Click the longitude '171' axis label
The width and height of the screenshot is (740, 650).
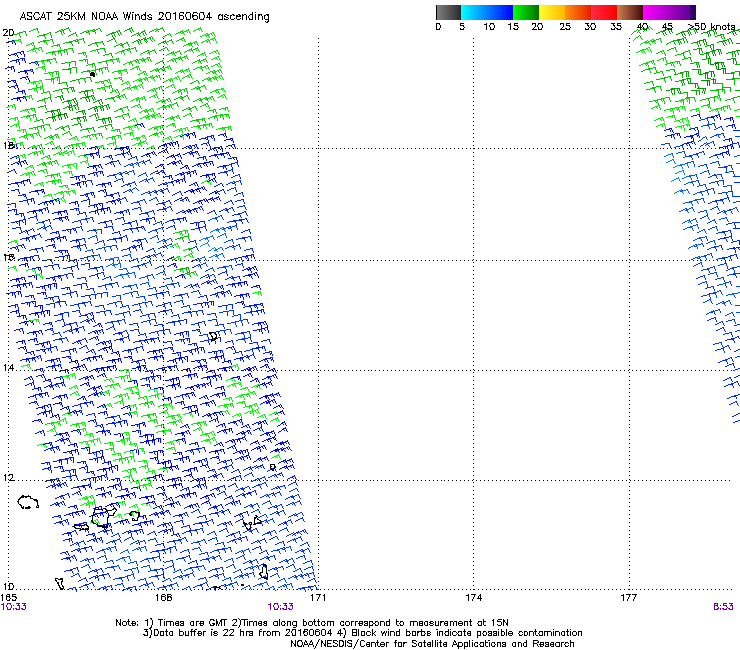pyautogui.click(x=318, y=597)
